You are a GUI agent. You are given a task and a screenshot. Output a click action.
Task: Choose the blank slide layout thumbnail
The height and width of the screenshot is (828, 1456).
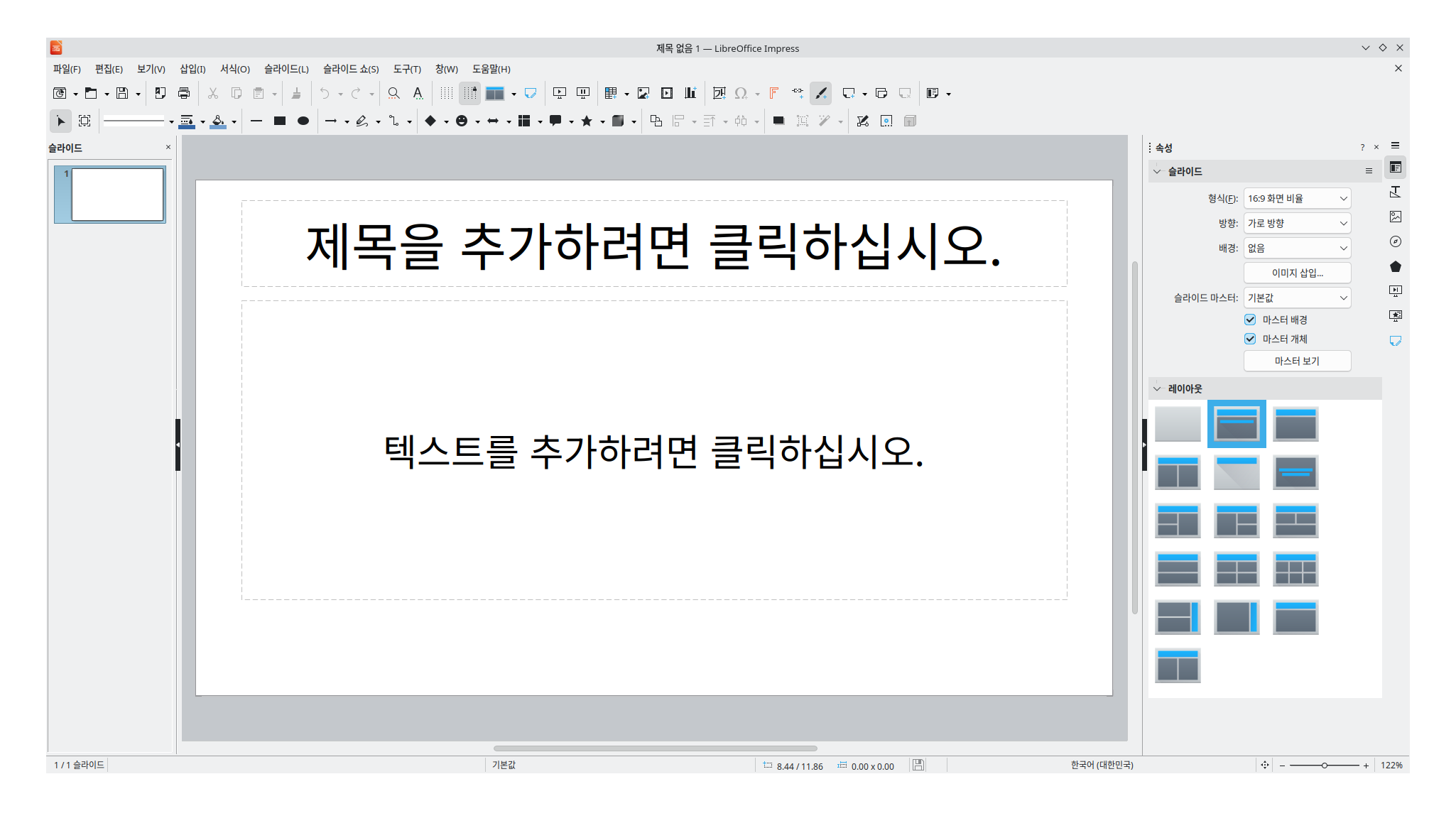coord(1178,424)
